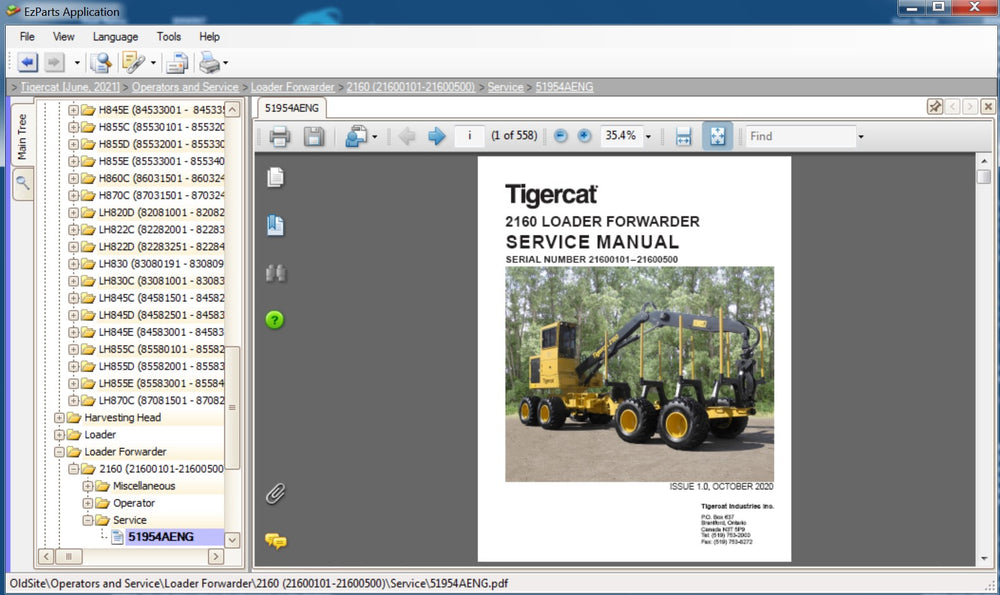Click the Tigercat [June, 2021] breadcrumb link
This screenshot has height=595, width=1000.
(x=69, y=88)
